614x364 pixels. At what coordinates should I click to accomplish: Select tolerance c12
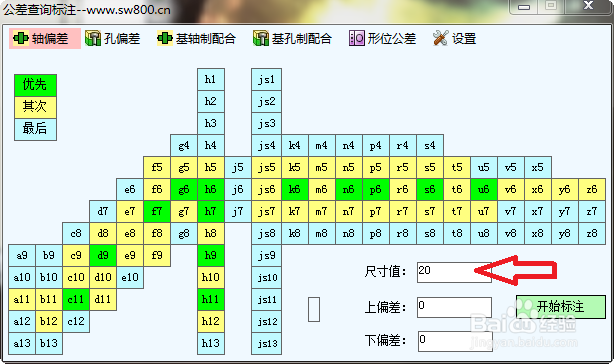76,321
